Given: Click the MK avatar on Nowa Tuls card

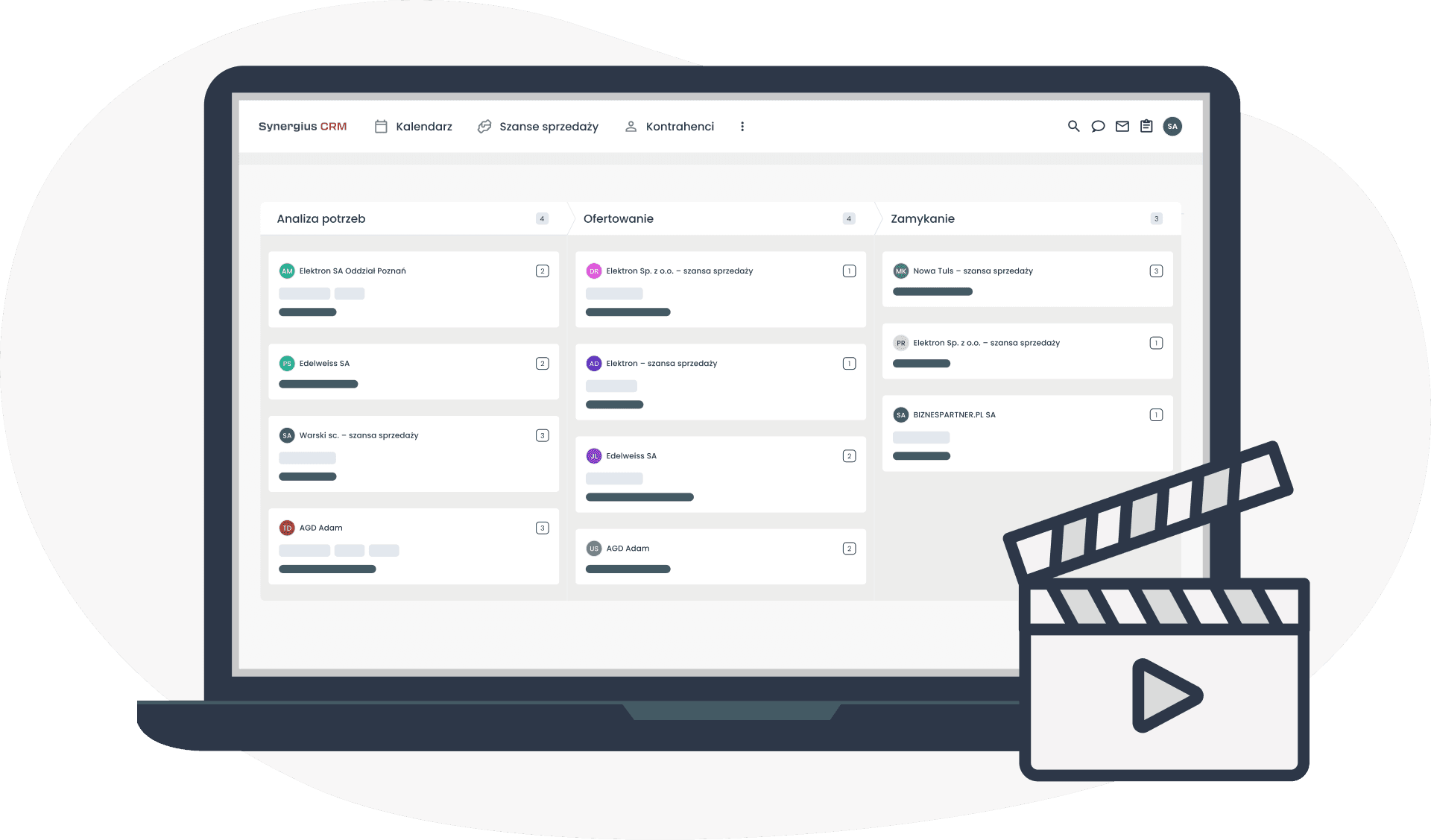Looking at the screenshot, I should tap(901, 271).
